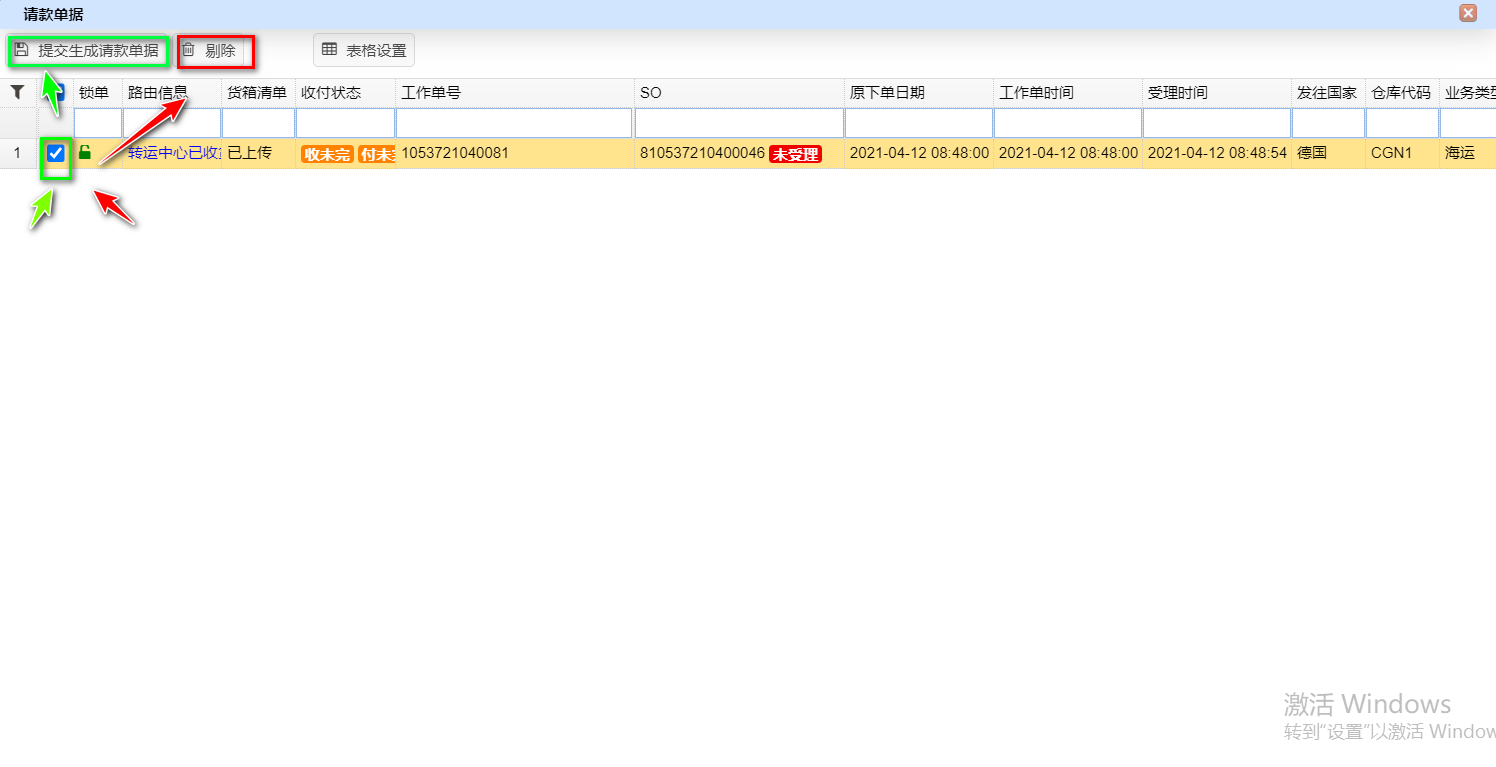This screenshot has width=1496, height=767.
Task: Sort by the 收付状态 column header
Action: pos(346,93)
